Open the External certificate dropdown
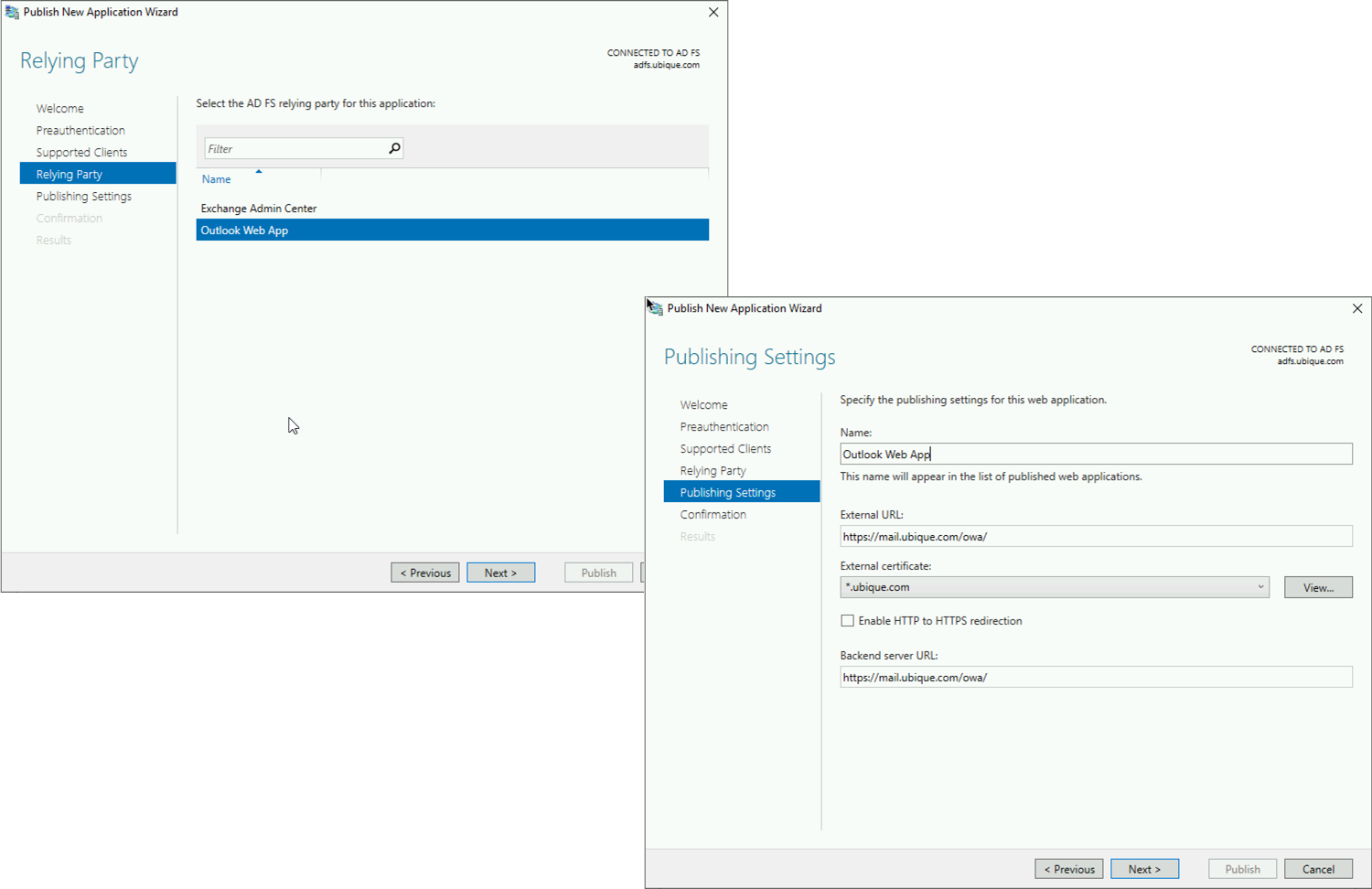 coord(1055,587)
